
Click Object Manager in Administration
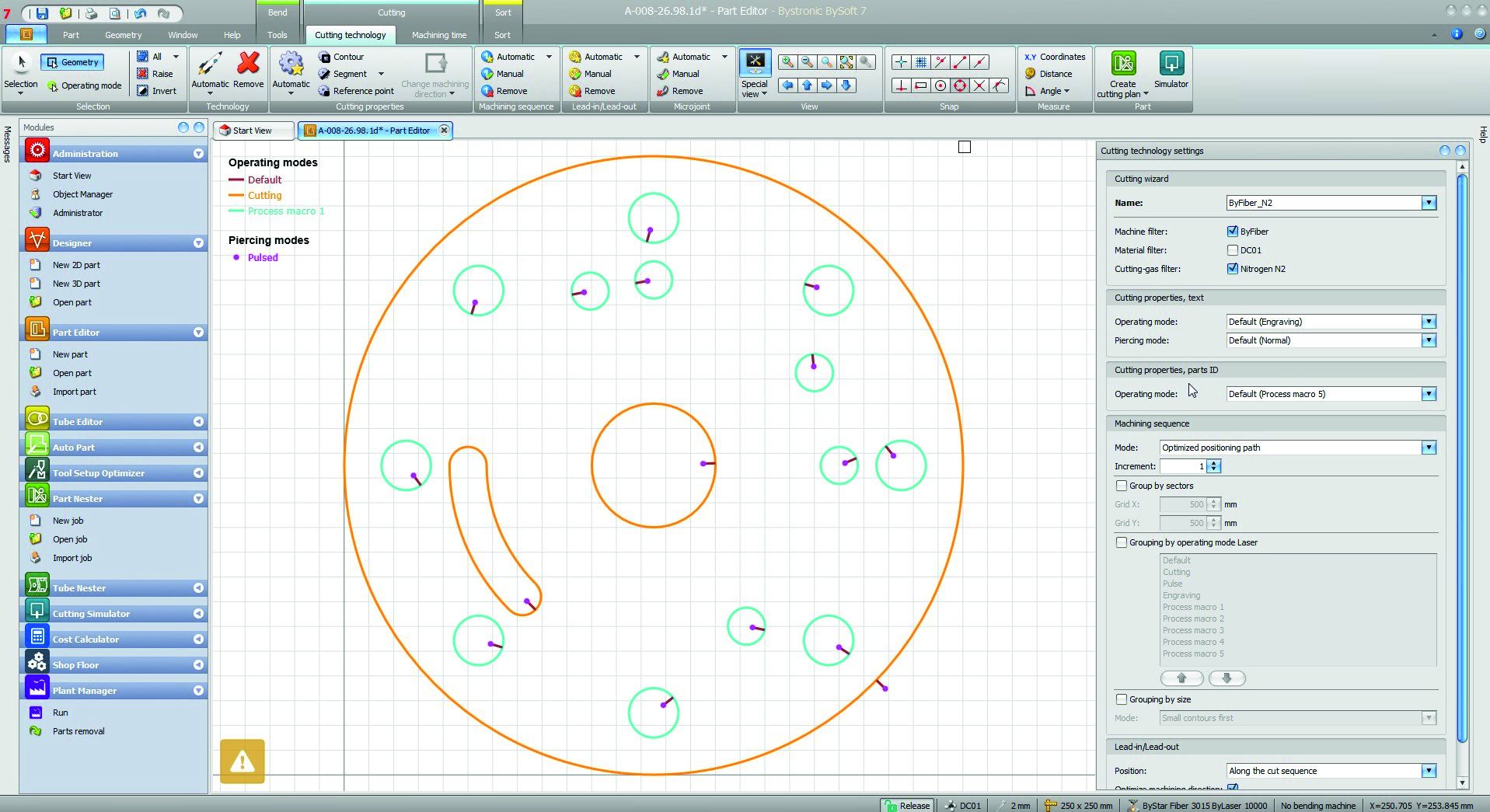[82, 194]
